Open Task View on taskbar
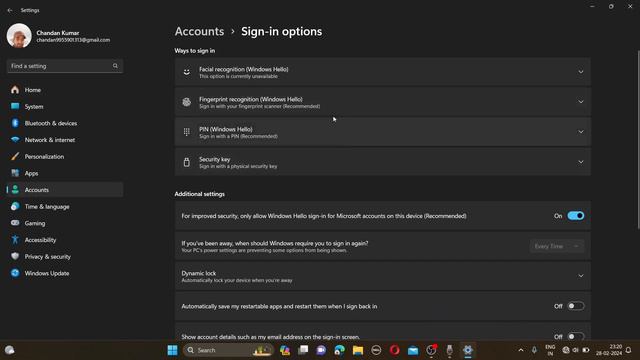The width and height of the screenshot is (640, 360). pyautogui.click(x=303, y=350)
